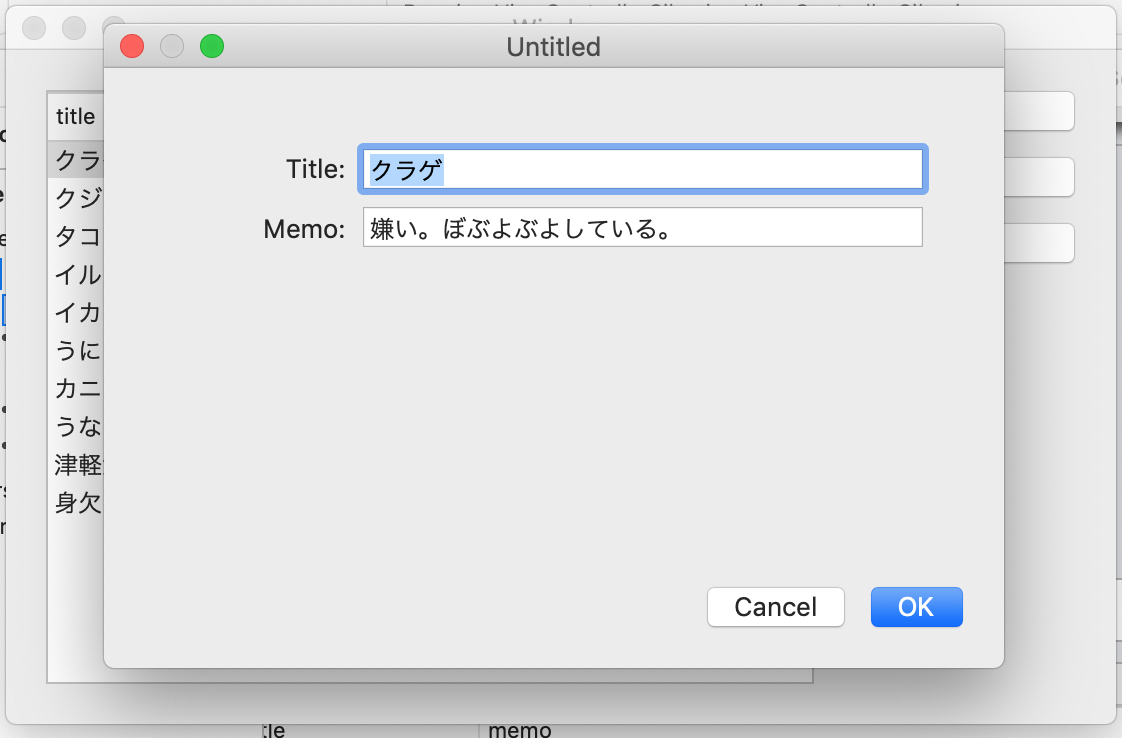Click the memo column header at bottom

coord(520,730)
